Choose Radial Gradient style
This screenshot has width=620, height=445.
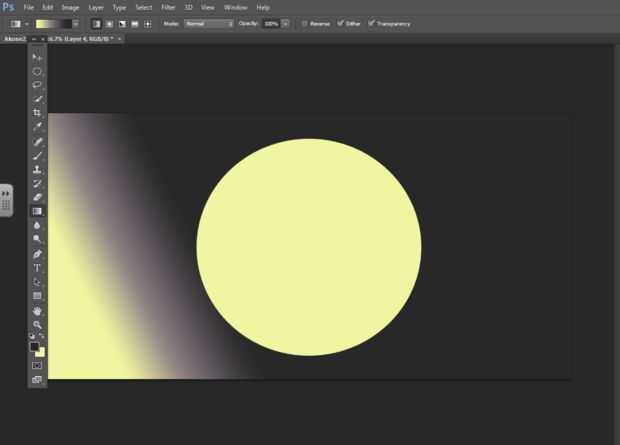[x=110, y=24]
